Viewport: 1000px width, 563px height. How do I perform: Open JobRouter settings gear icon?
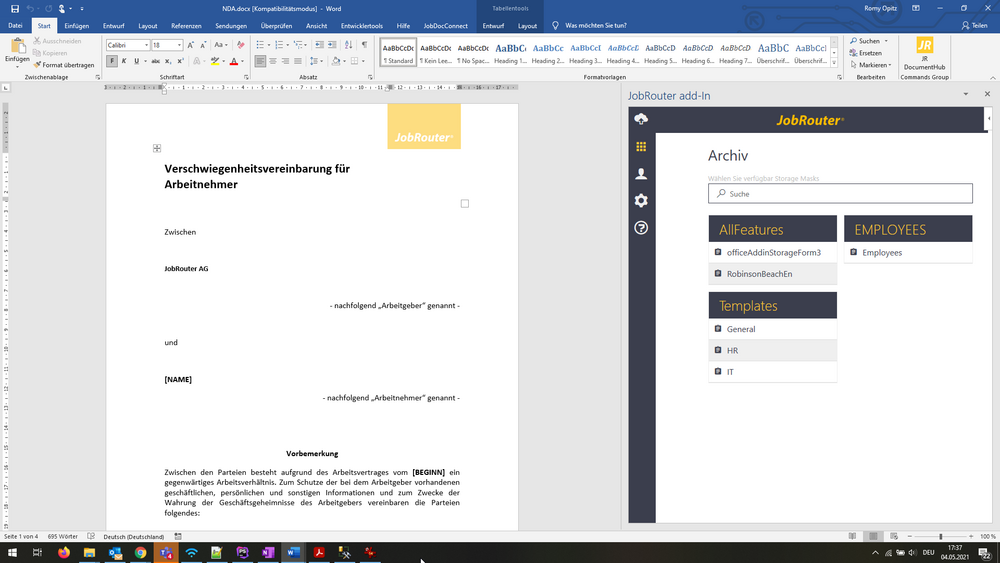(641, 201)
